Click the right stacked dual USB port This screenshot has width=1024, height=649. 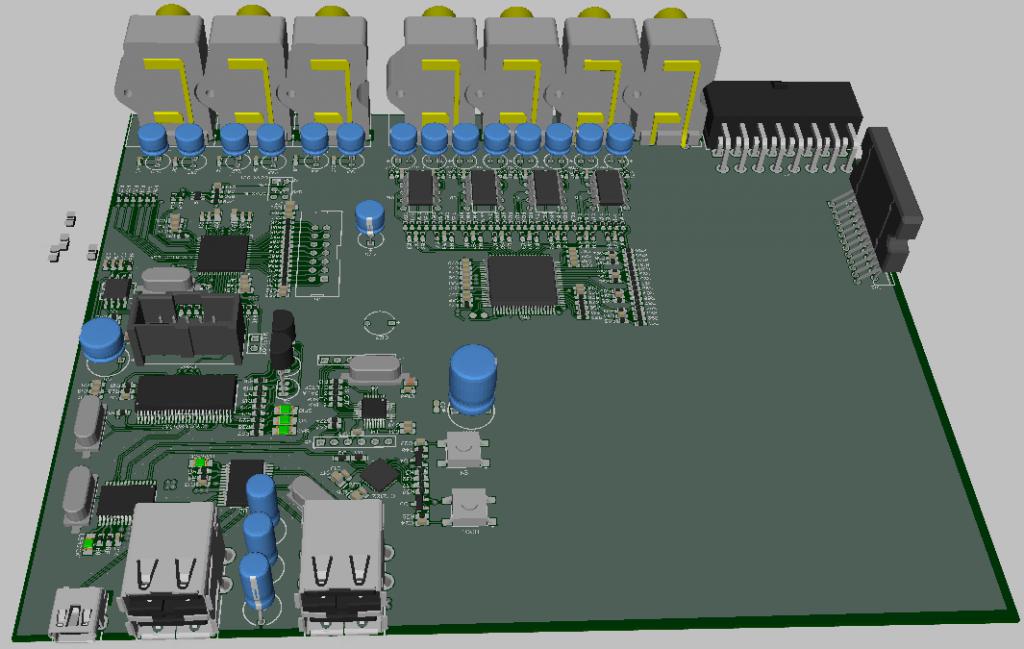(342, 568)
